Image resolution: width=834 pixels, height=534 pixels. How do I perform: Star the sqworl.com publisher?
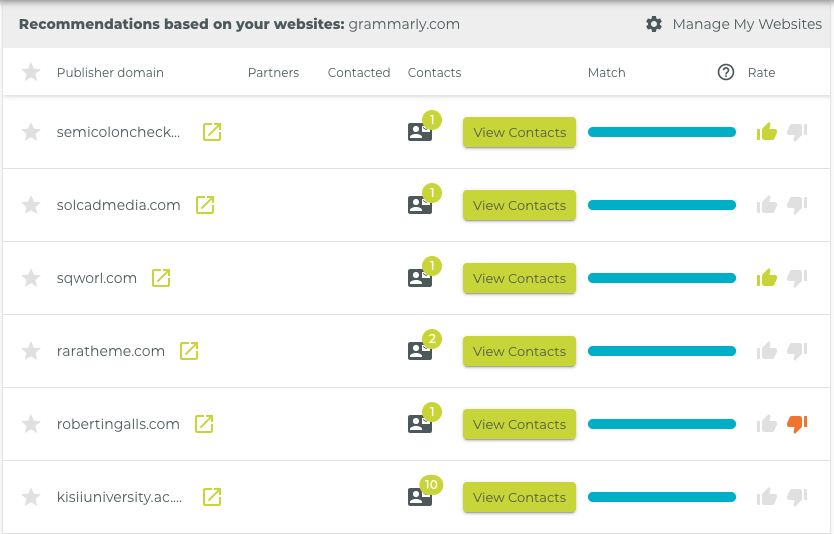point(31,278)
